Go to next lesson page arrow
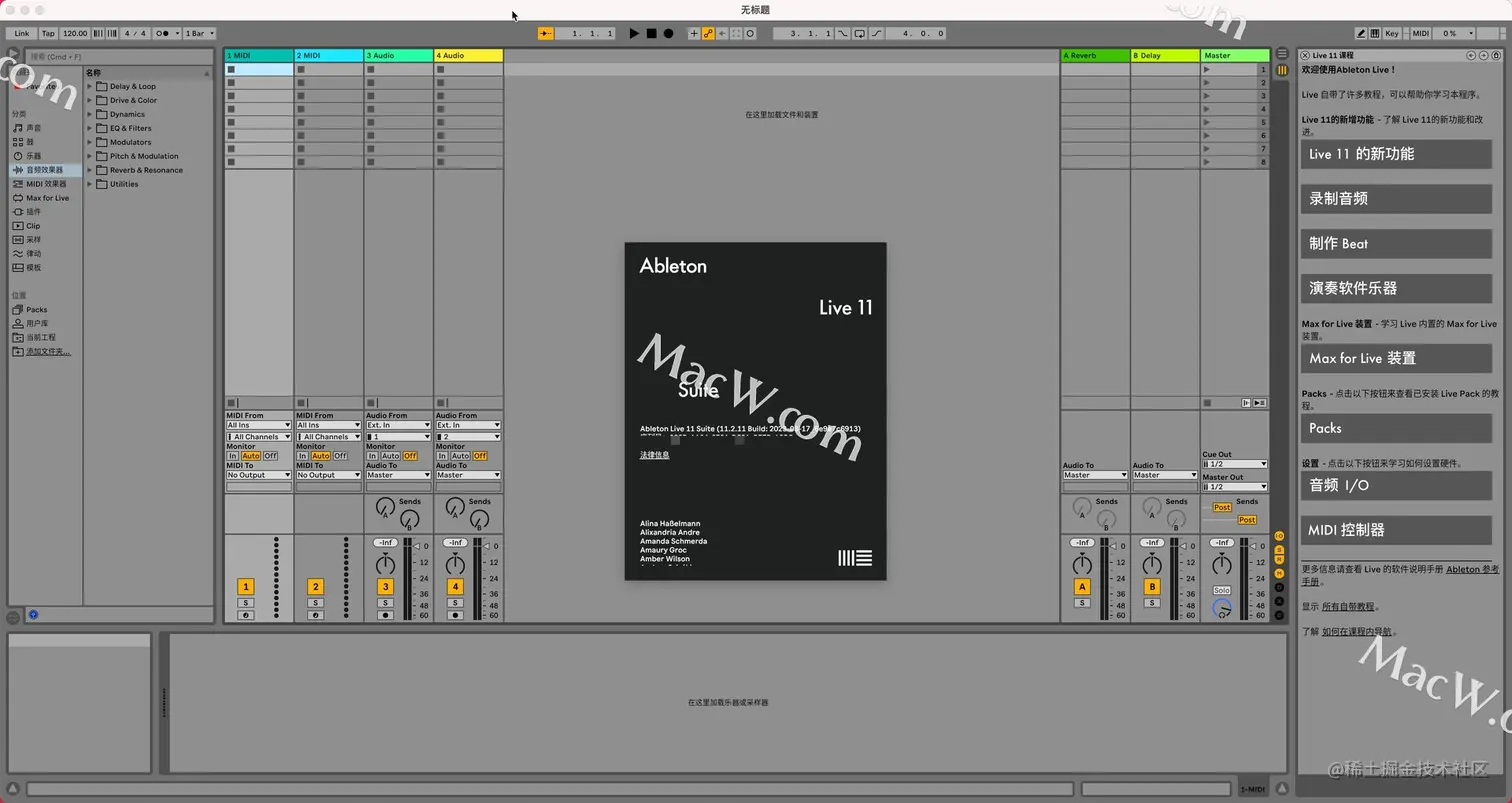Image resolution: width=1512 pixels, height=803 pixels. [x=1483, y=55]
